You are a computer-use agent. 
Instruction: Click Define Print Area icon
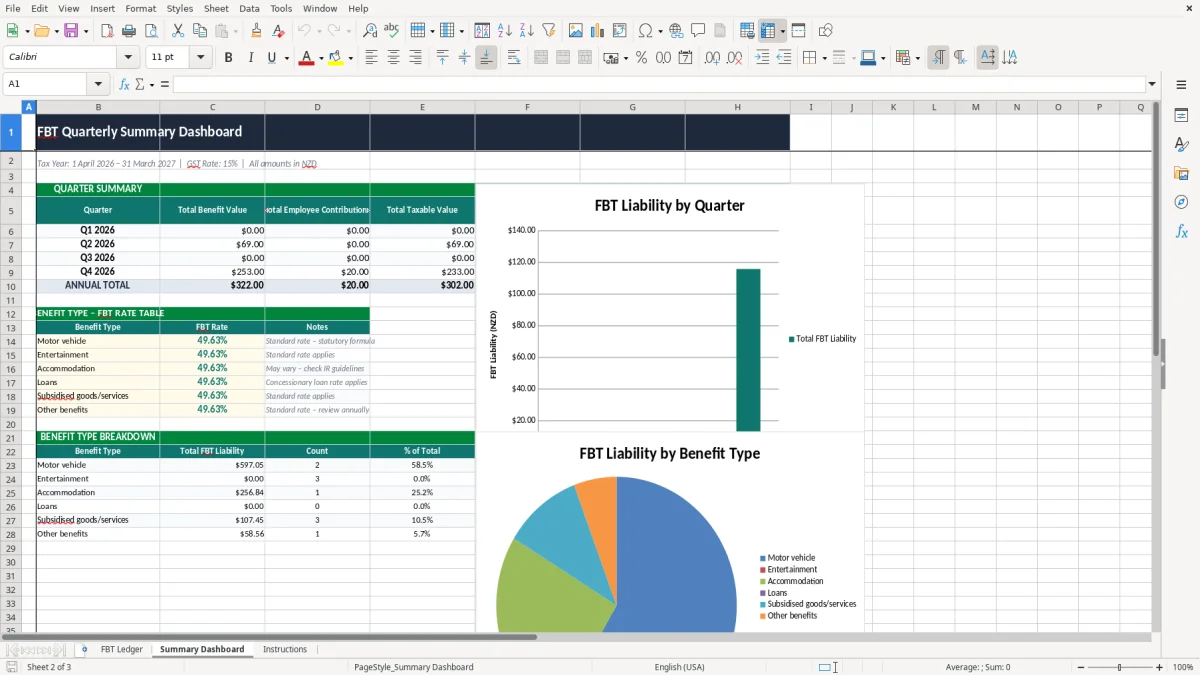pyautogui.click(x=747, y=31)
